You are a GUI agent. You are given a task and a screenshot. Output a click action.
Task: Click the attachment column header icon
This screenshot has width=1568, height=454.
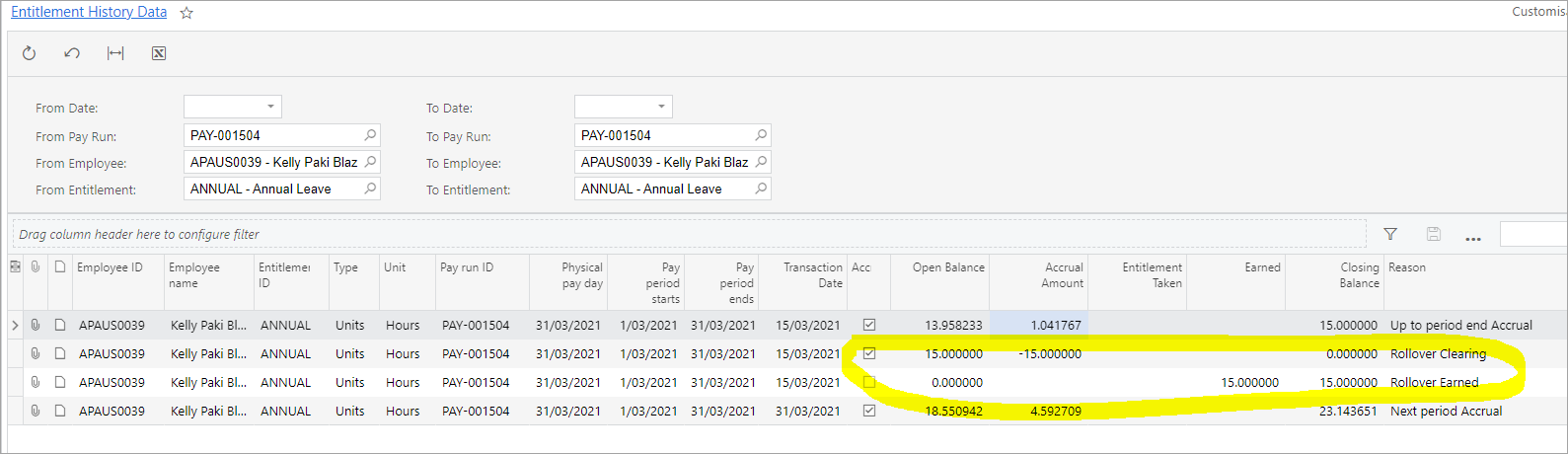[36, 266]
